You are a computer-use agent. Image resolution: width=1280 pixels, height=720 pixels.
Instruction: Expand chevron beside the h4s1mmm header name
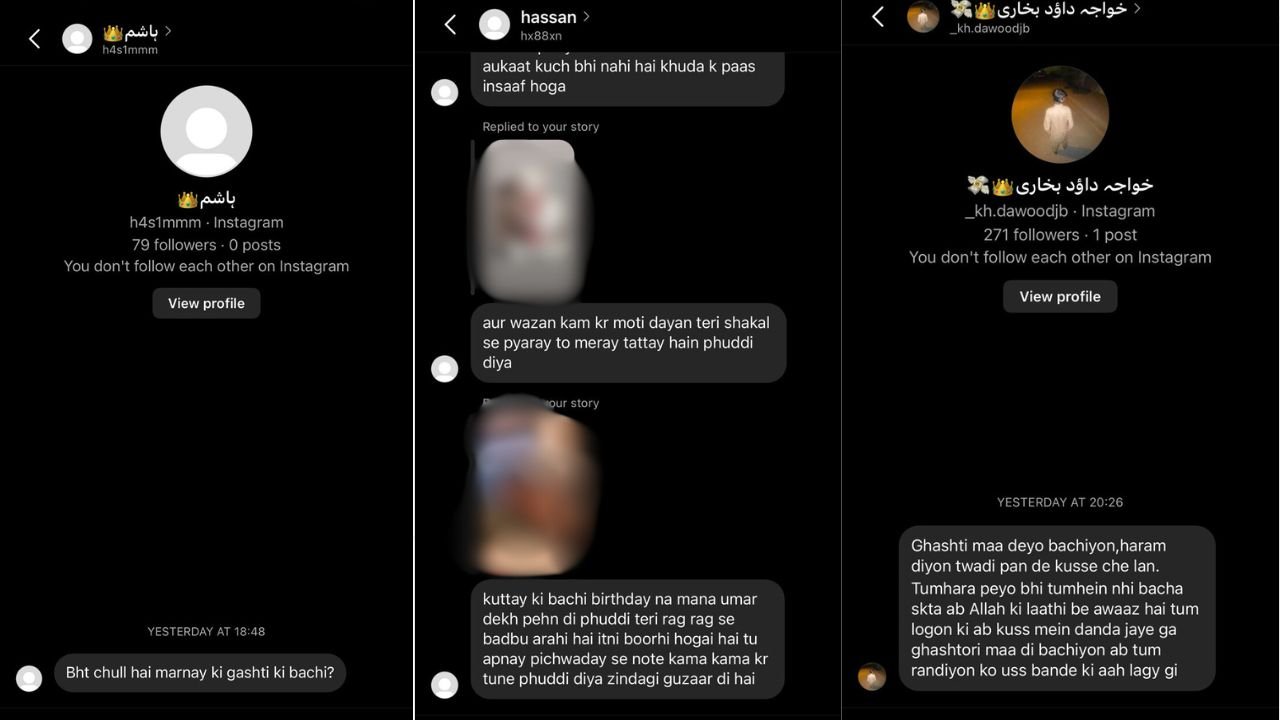[x=168, y=31]
